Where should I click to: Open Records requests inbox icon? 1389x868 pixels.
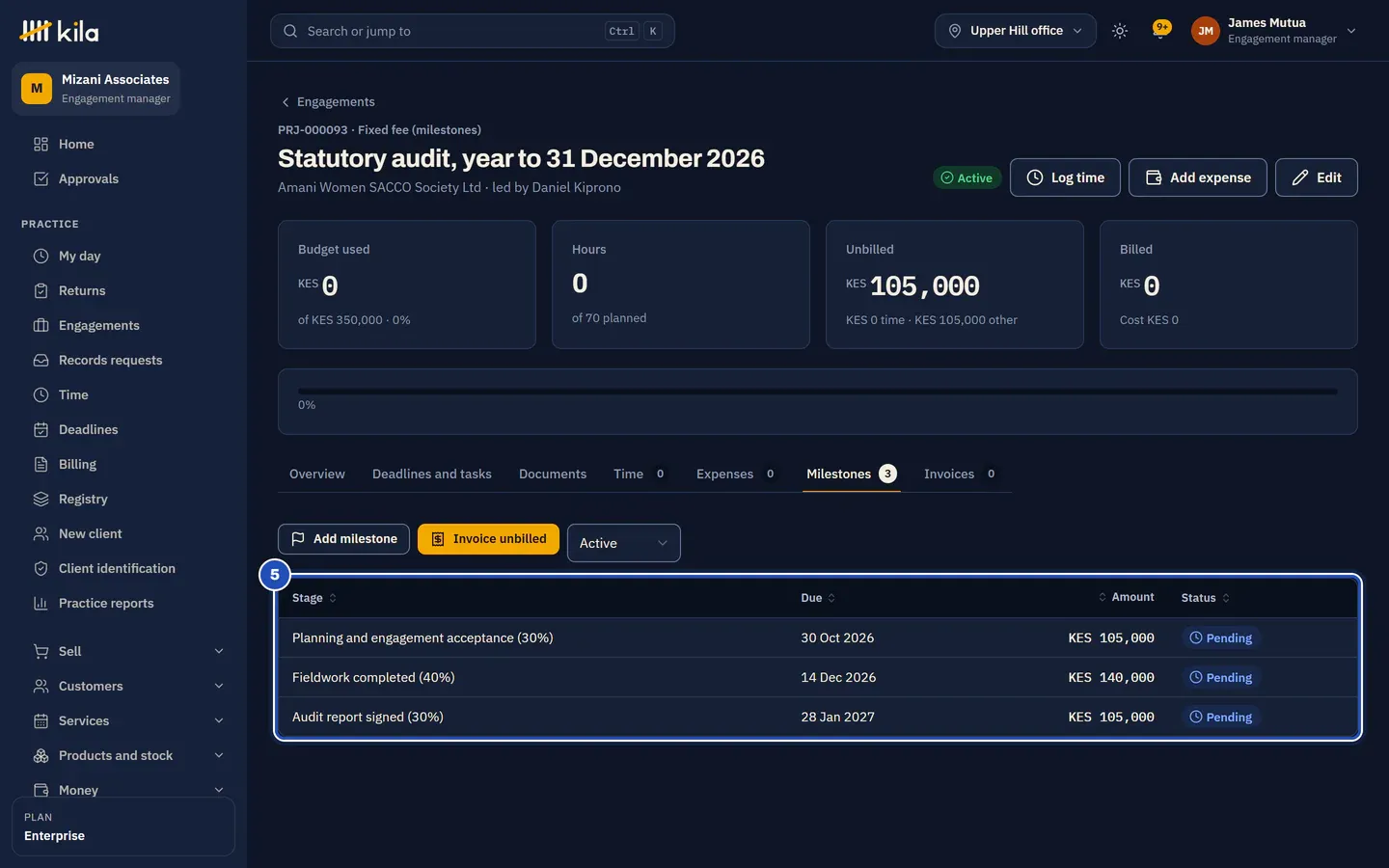click(x=41, y=360)
